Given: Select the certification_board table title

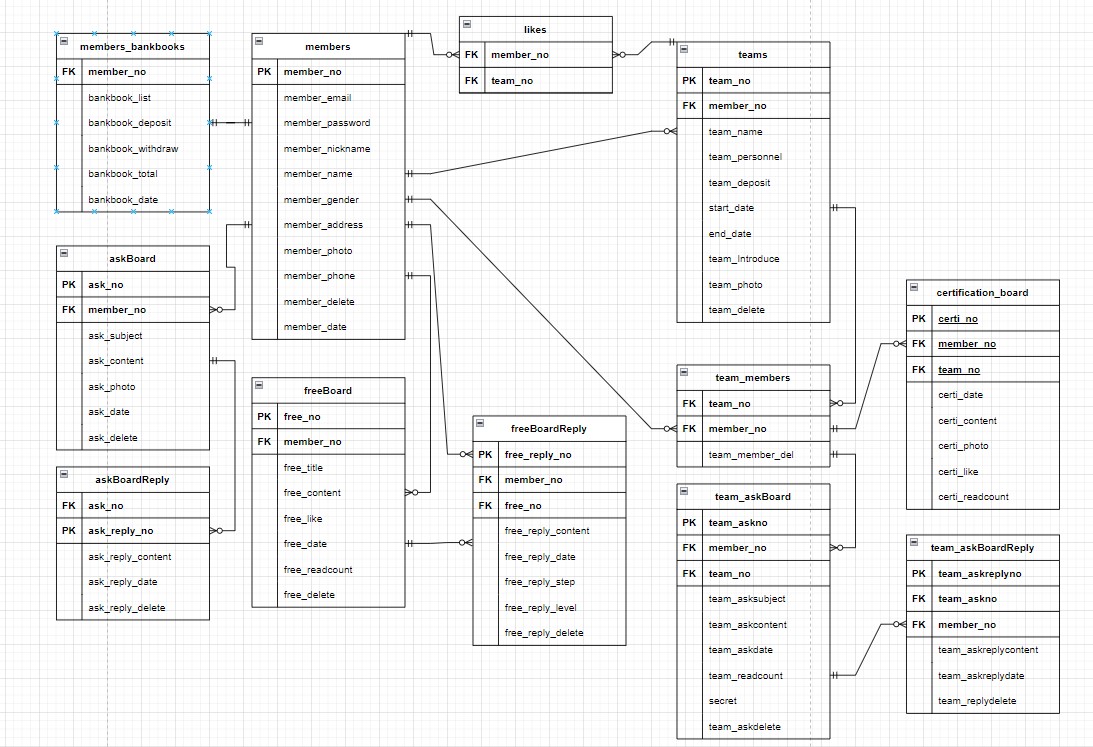Looking at the screenshot, I should point(982,293).
